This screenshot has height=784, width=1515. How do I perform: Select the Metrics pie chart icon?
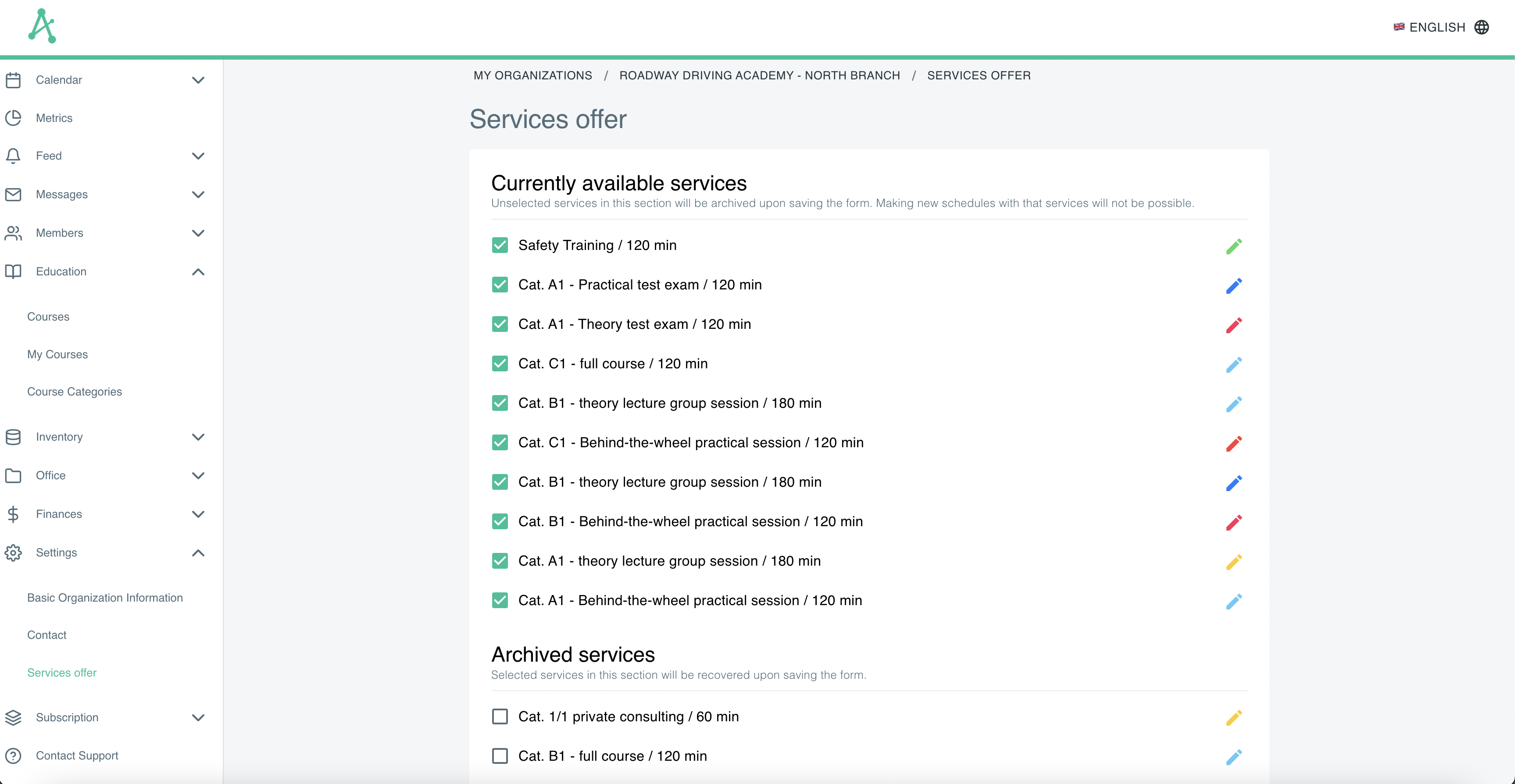13,118
